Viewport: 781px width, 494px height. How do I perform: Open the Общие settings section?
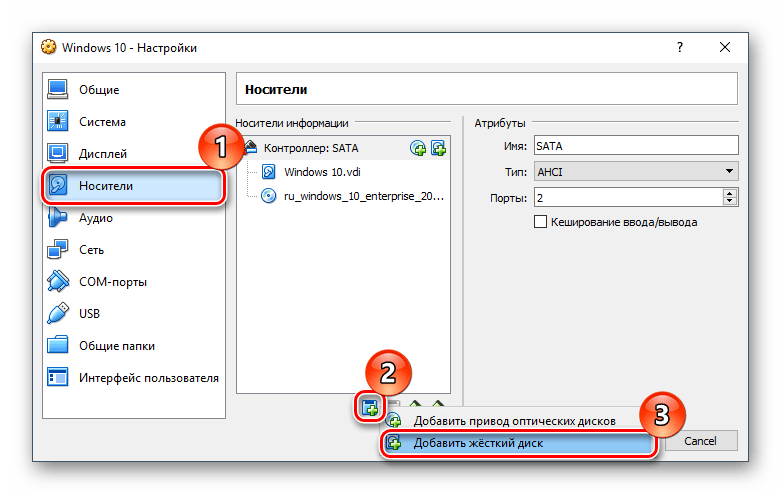(133, 90)
